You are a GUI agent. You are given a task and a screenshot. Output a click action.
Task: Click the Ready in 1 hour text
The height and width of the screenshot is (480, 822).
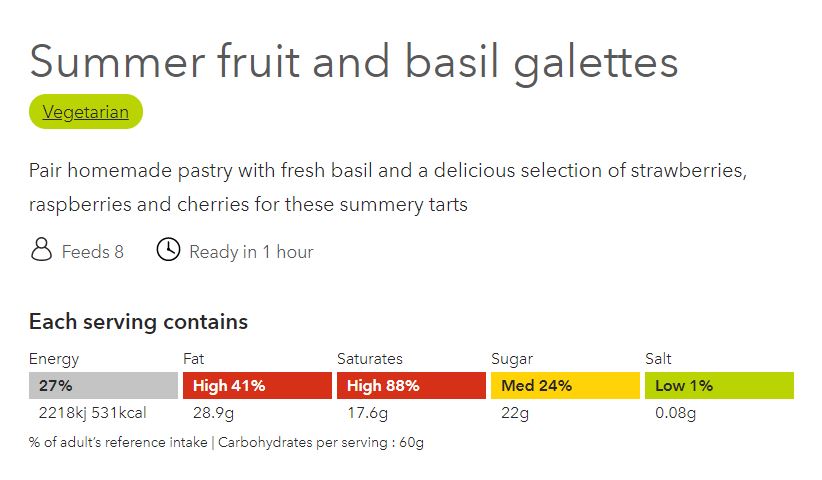(x=251, y=252)
